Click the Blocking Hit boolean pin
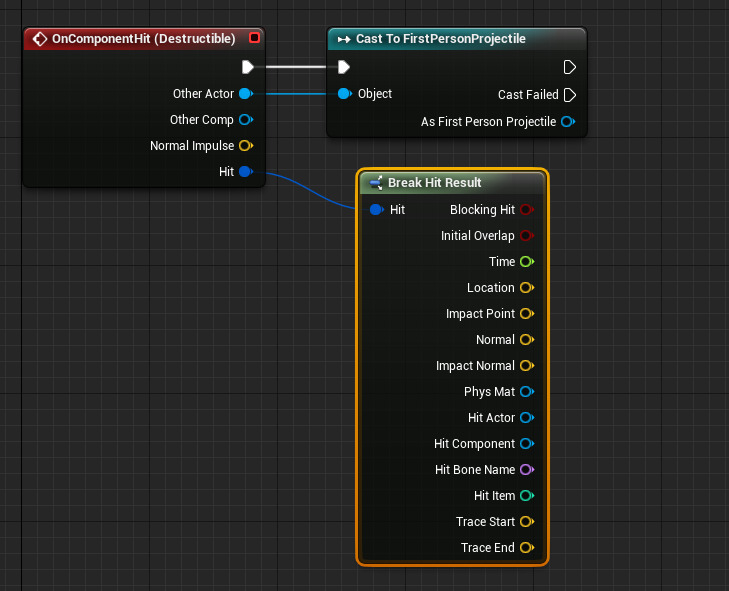This screenshot has height=591, width=729. click(526, 210)
